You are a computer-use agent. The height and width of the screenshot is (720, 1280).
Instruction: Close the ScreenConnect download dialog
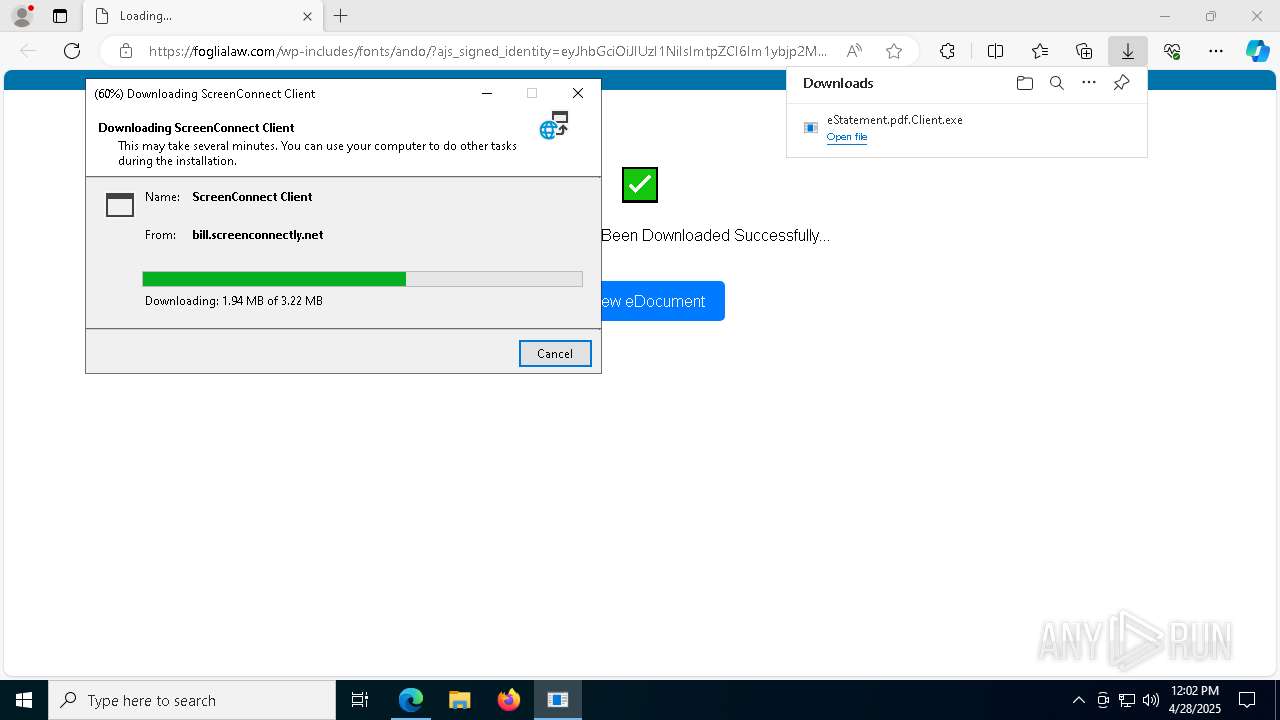tap(577, 93)
